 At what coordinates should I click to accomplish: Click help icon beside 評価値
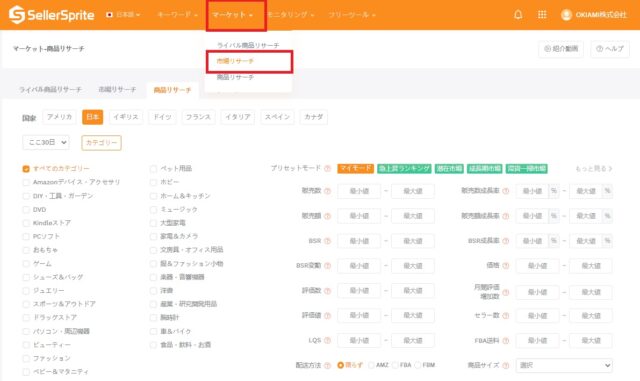coord(327,316)
